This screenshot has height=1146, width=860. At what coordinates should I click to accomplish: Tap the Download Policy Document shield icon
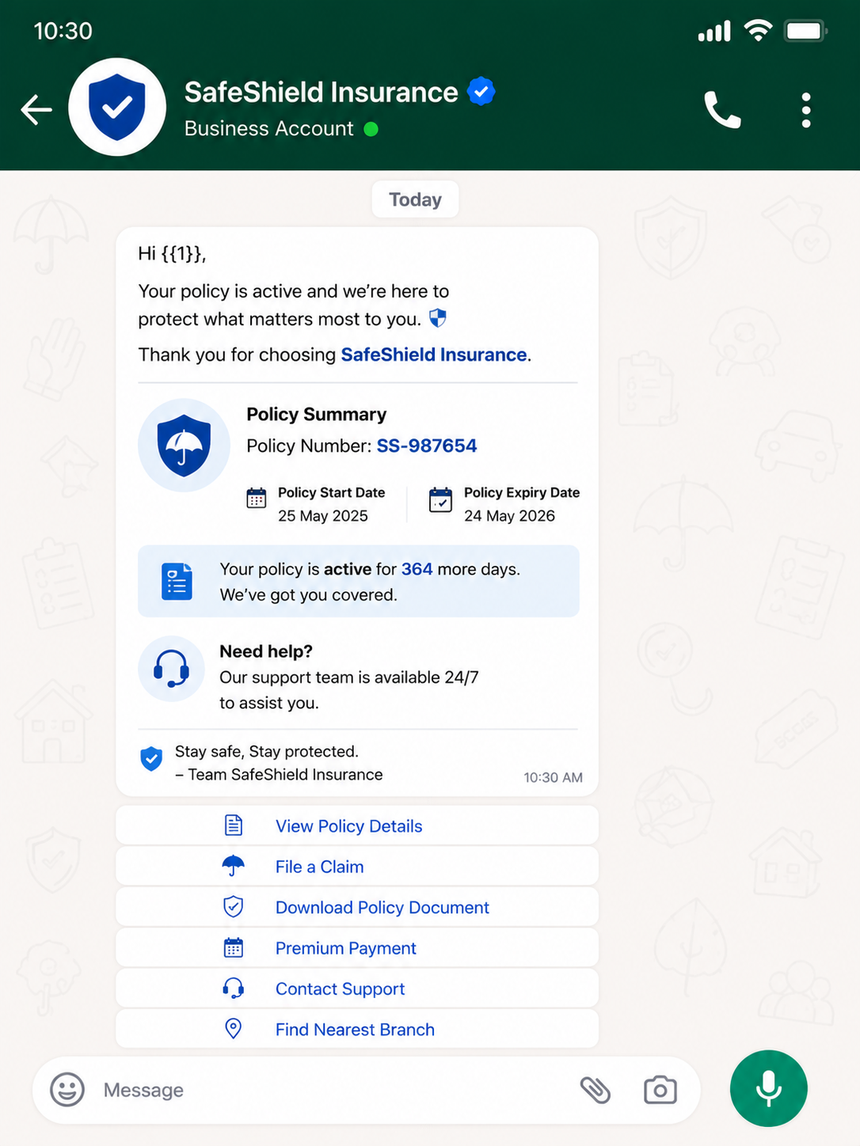point(233,907)
